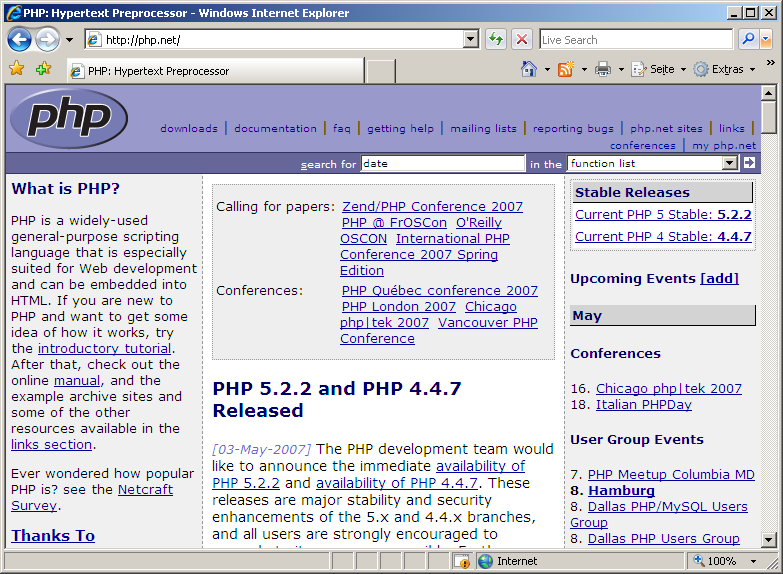Open the PHP London 2007 link
The height and width of the screenshot is (574, 783).
tap(398, 306)
